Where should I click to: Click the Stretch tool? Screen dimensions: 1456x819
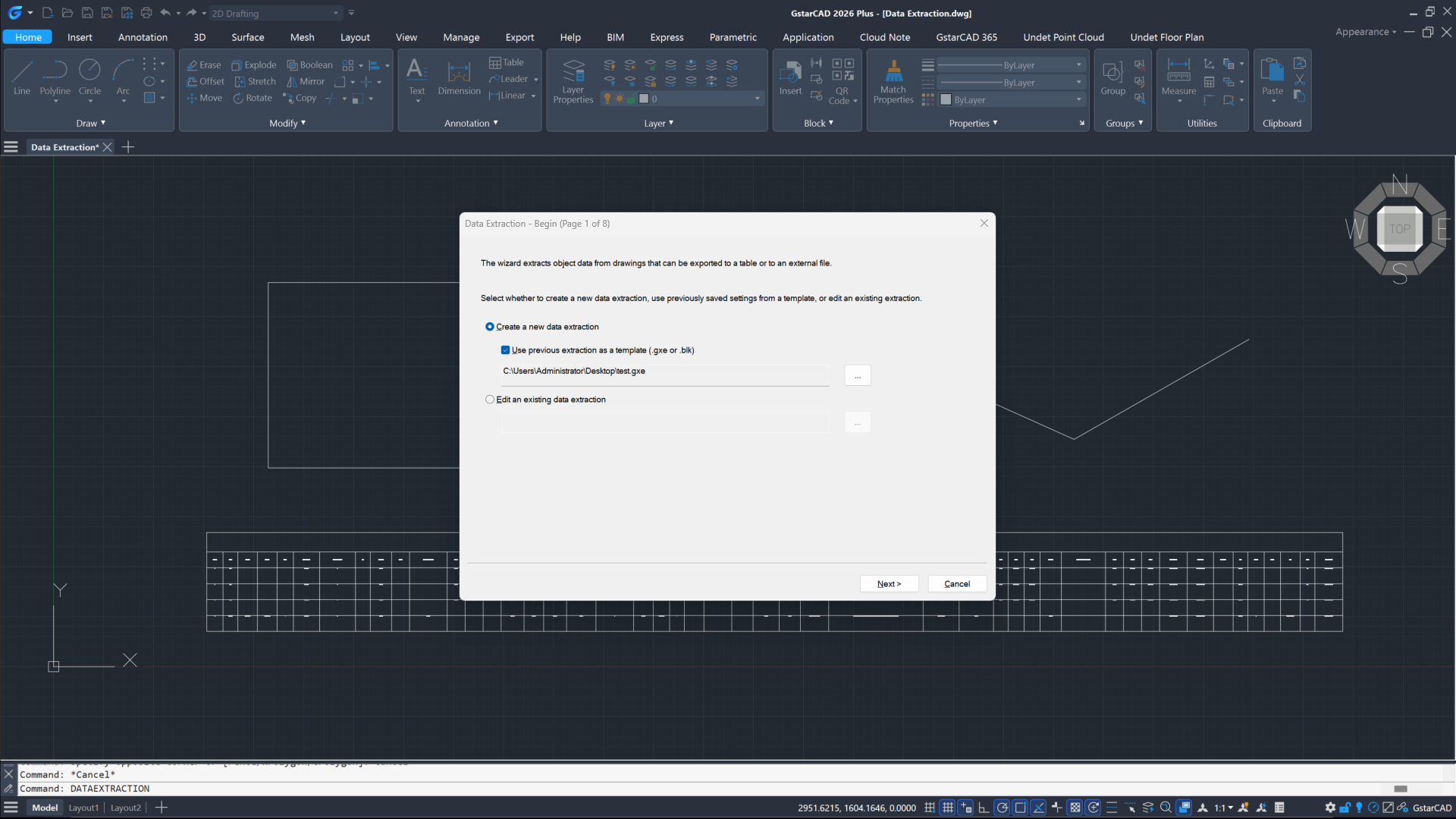256,82
